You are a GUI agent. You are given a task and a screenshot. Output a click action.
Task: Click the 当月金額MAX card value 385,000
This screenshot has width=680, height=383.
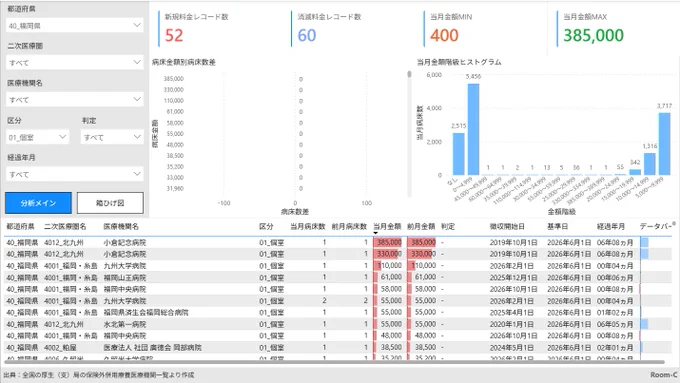tap(593, 36)
